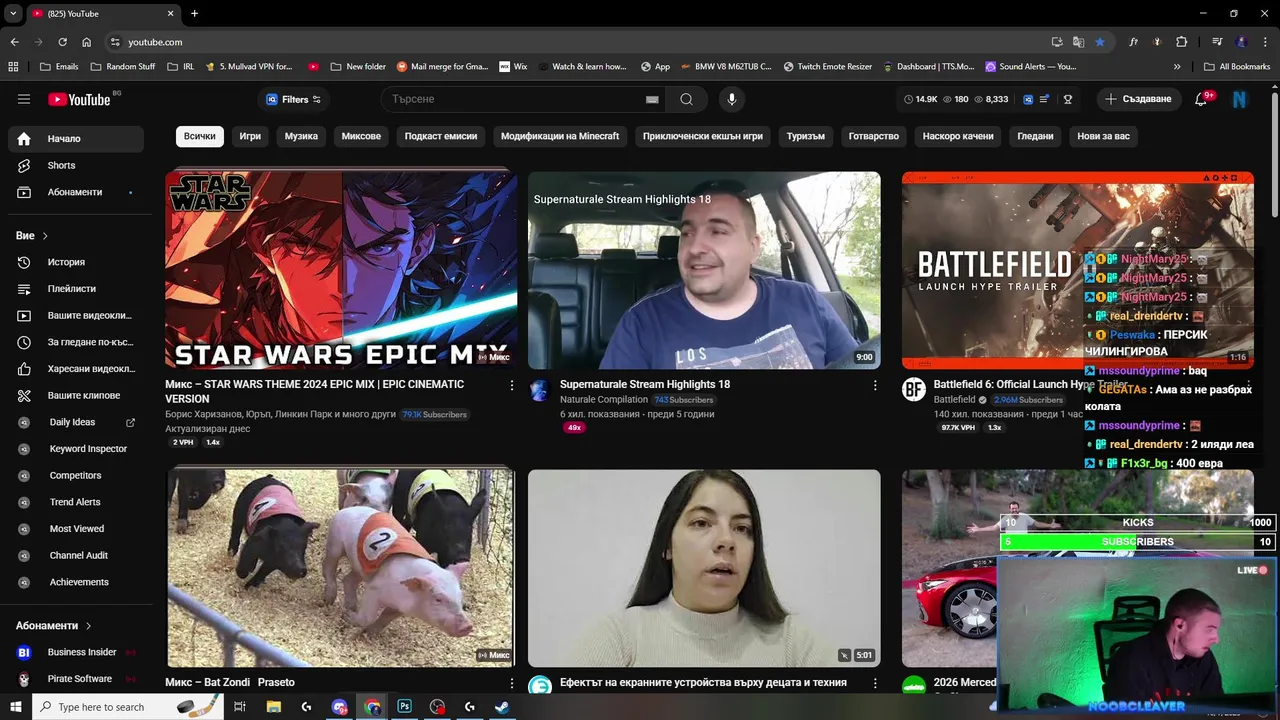Open the Daily Ideas sidebar link
Screen dimensions: 1280x720
coord(76,422)
